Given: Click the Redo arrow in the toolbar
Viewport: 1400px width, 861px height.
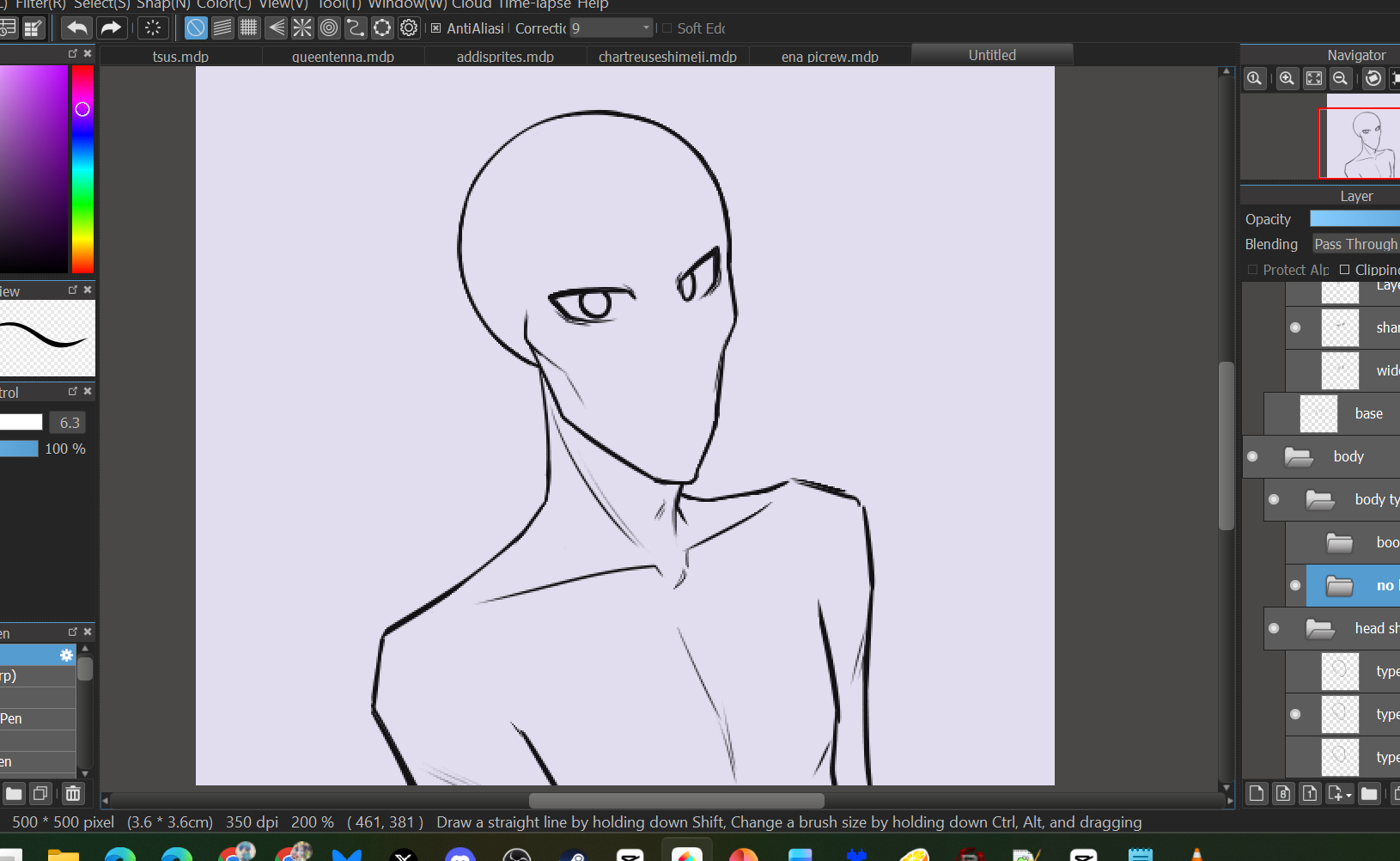Looking at the screenshot, I should pos(111,28).
